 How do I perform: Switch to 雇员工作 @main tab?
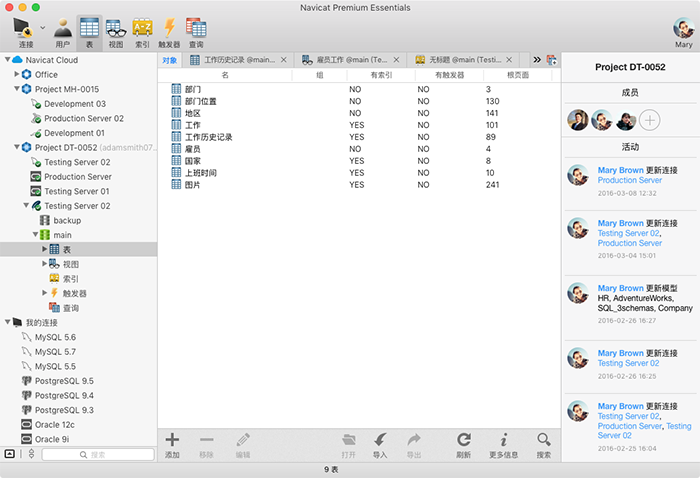(x=352, y=60)
